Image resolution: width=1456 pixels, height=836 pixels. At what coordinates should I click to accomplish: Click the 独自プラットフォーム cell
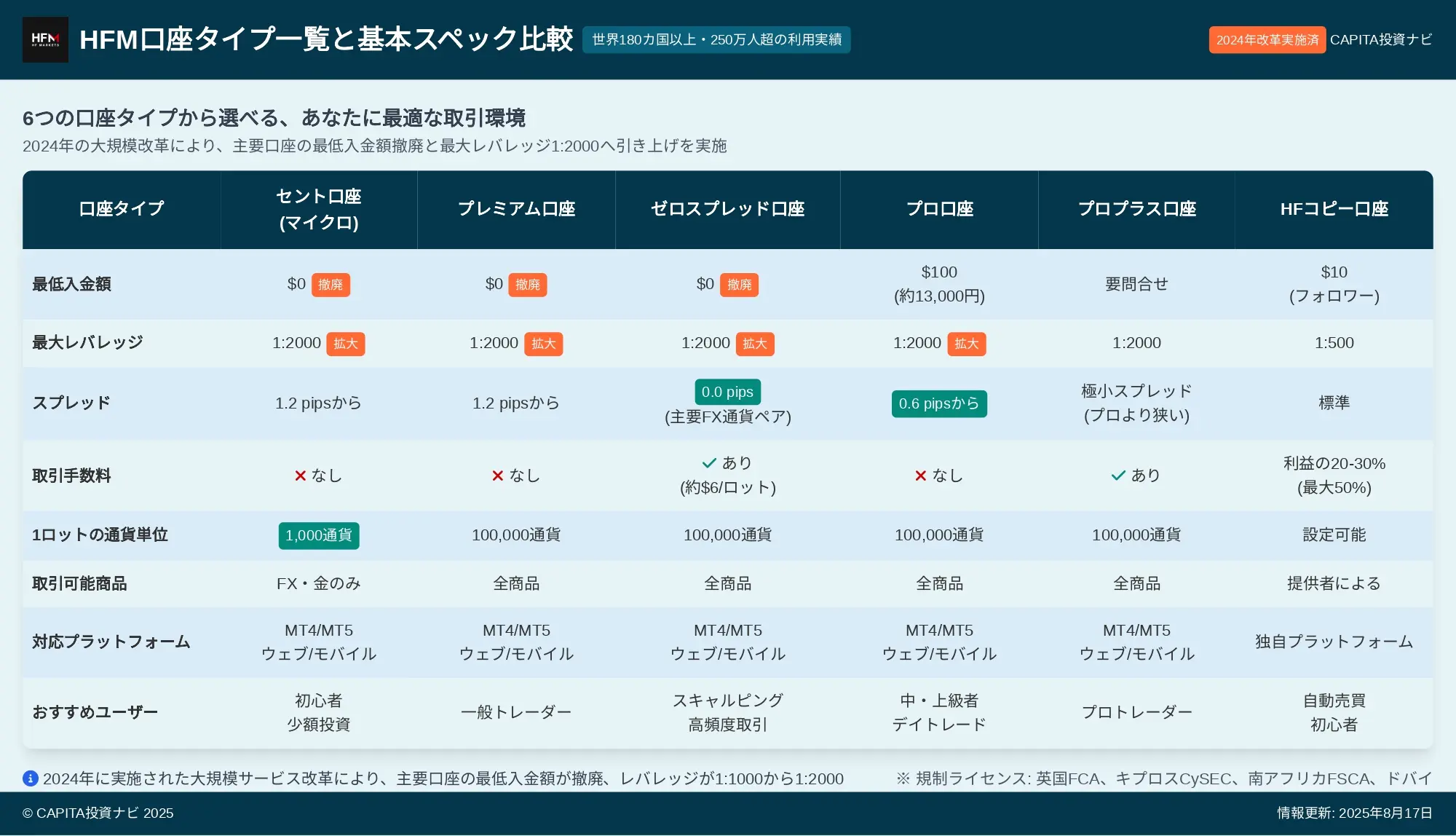point(1334,642)
